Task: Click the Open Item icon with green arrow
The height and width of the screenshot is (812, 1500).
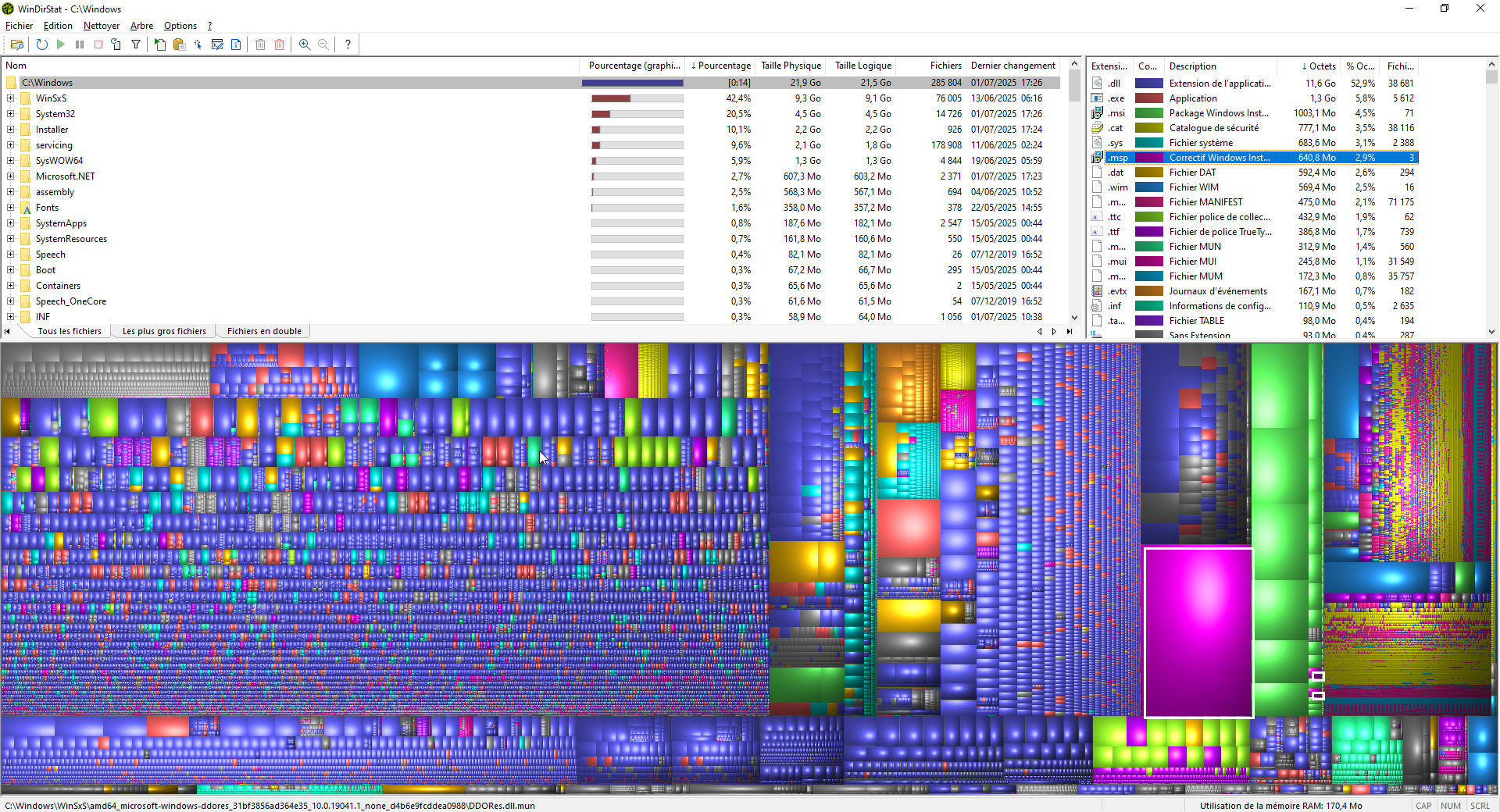Action: 160,45
